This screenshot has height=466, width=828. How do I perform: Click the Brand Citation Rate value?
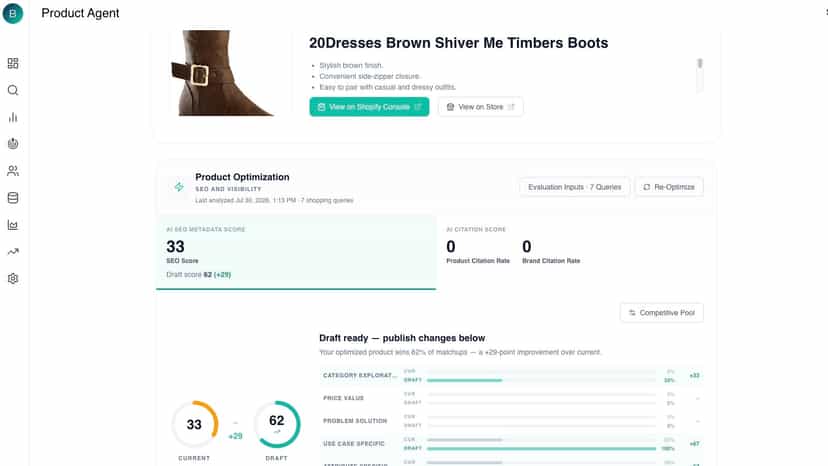click(526, 246)
